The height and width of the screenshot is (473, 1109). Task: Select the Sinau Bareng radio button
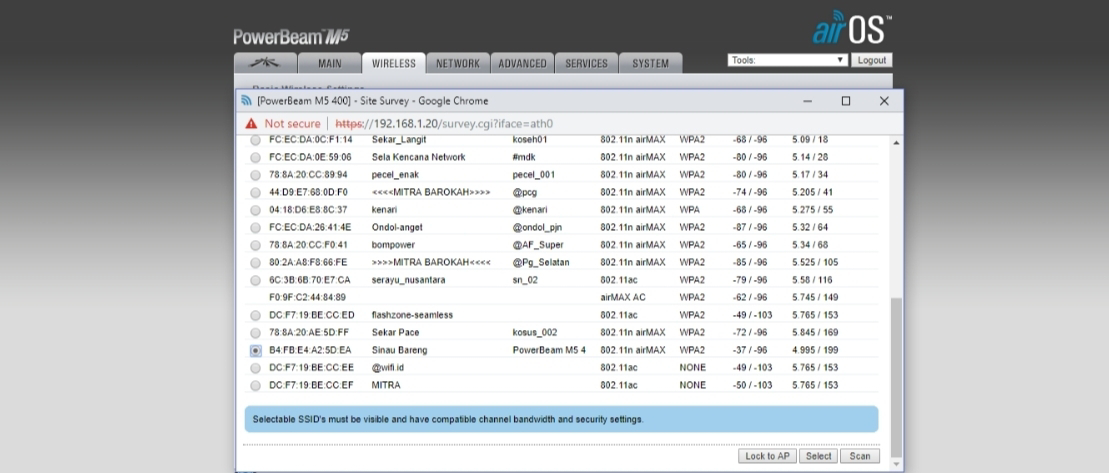point(255,351)
